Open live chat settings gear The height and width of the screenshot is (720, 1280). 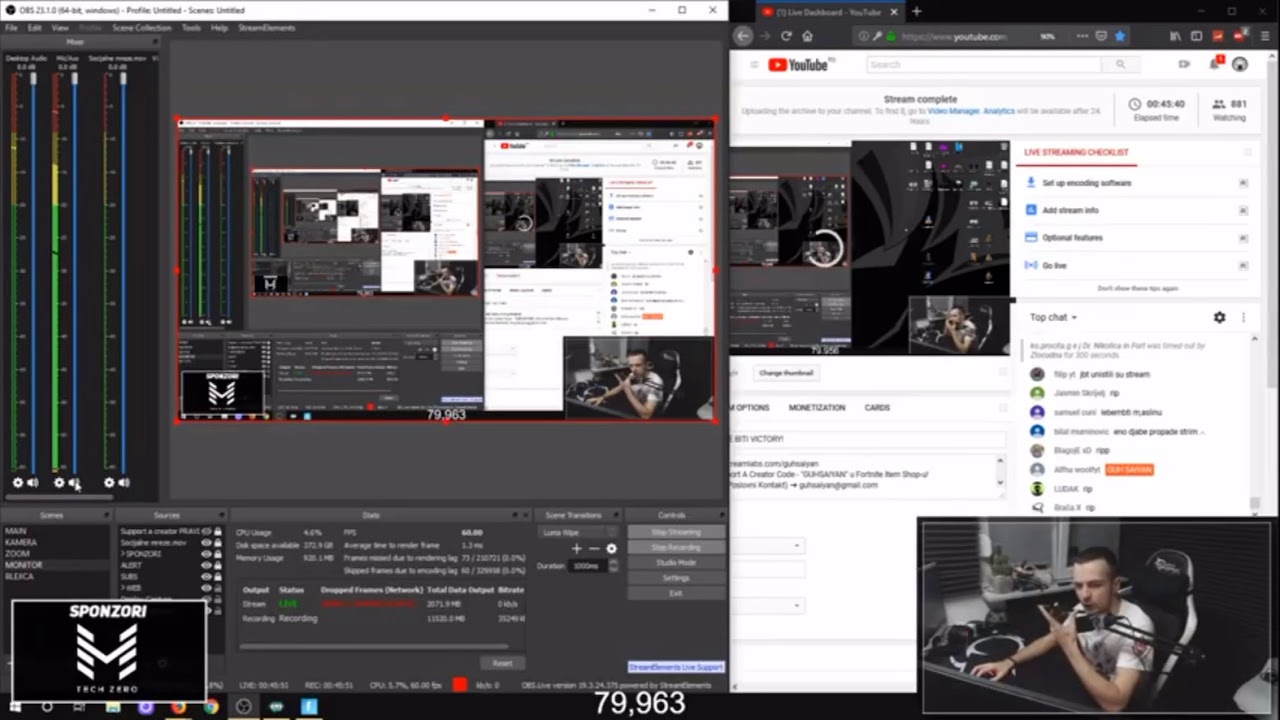pyautogui.click(x=1219, y=317)
